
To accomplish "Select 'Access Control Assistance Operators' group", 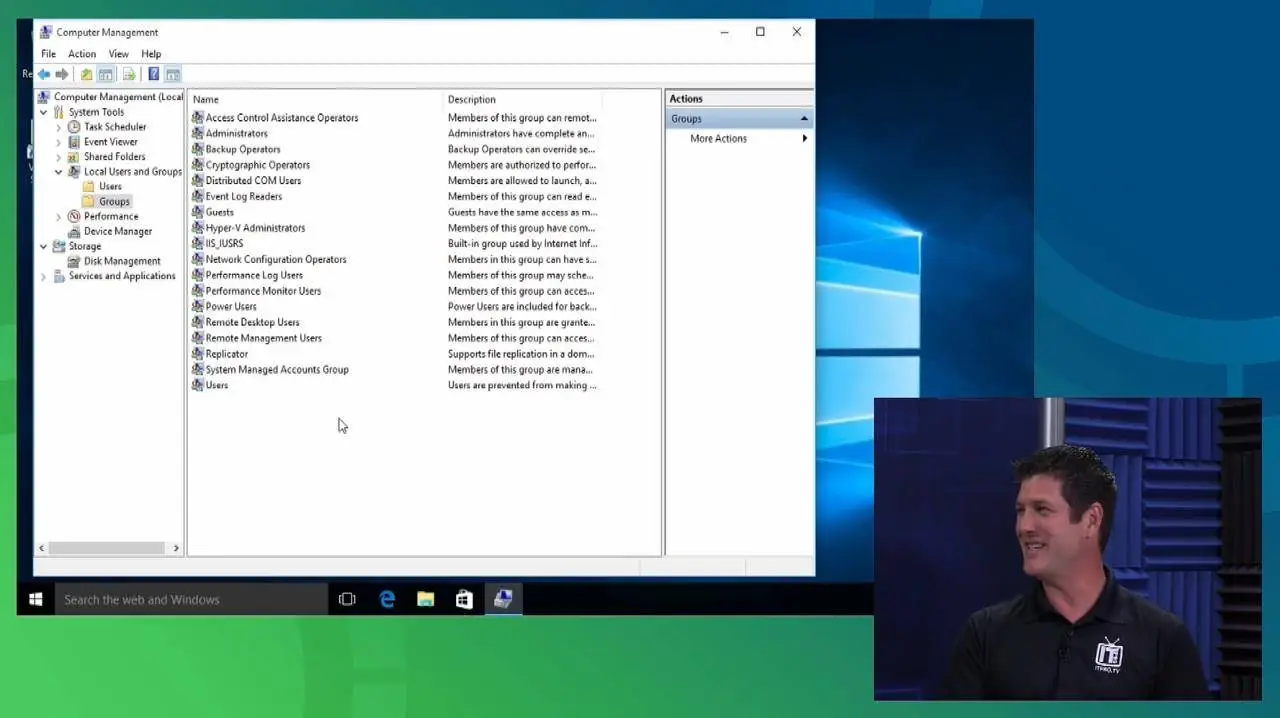I will click(281, 118).
